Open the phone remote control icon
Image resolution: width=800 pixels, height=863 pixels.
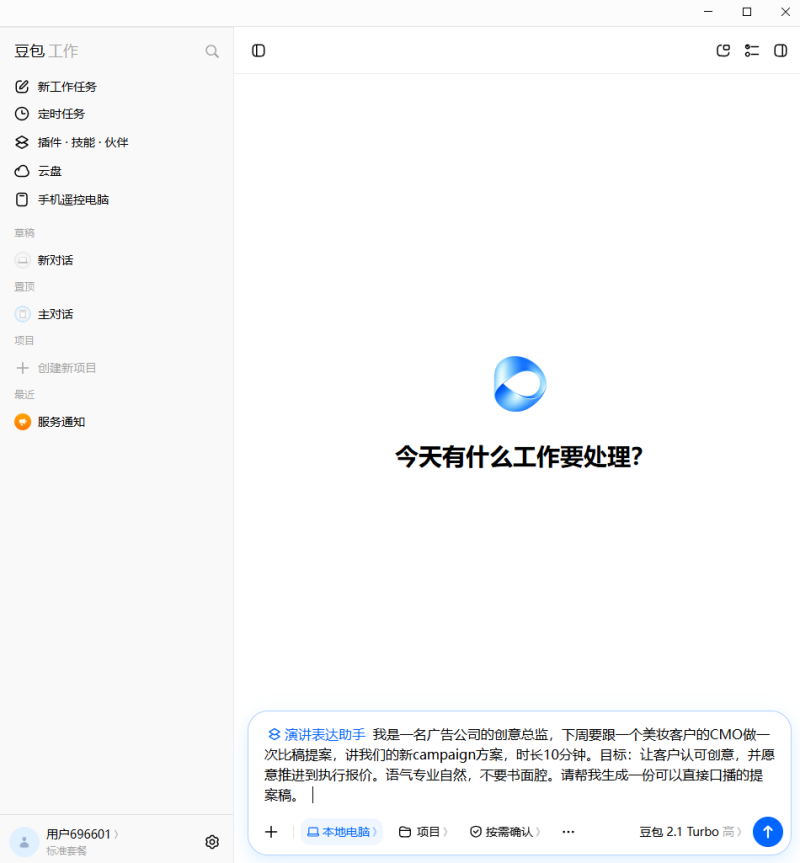point(21,199)
